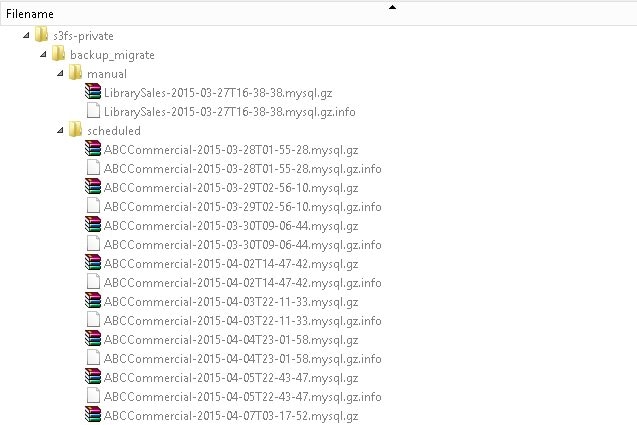Select the backup_migrate folder icon

[58, 54]
